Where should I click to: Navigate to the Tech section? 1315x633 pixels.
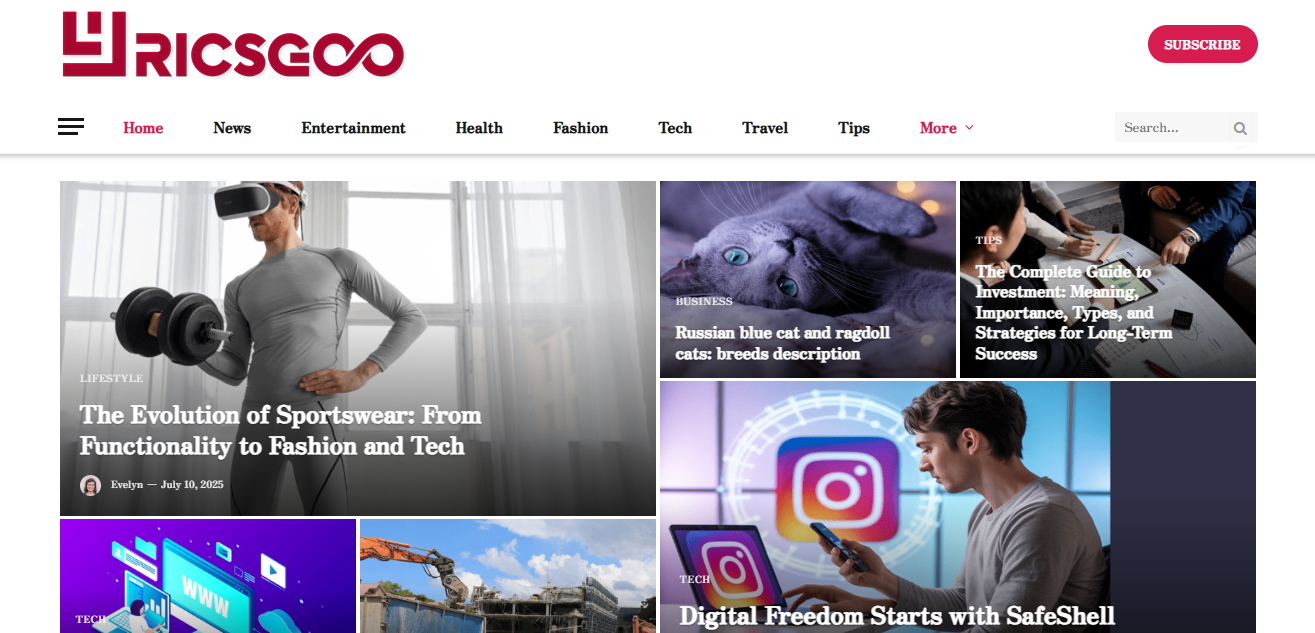(675, 128)
